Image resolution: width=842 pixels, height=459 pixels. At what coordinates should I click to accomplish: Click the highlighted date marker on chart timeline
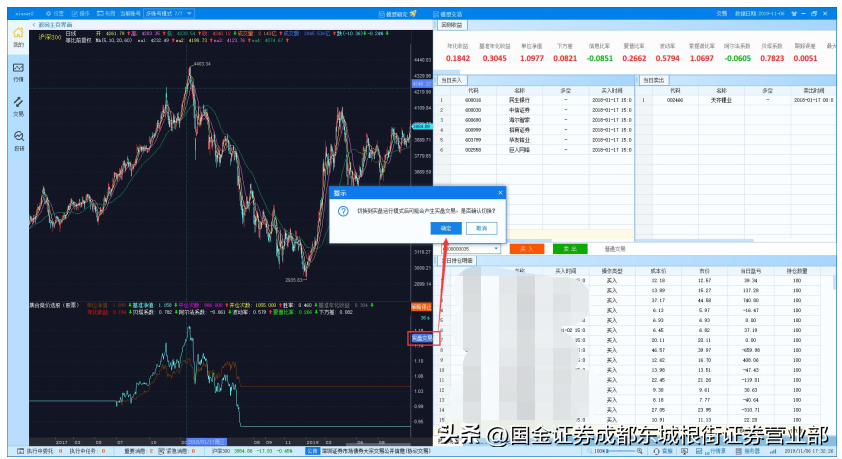pyautogui.click(x=206, y=442)
